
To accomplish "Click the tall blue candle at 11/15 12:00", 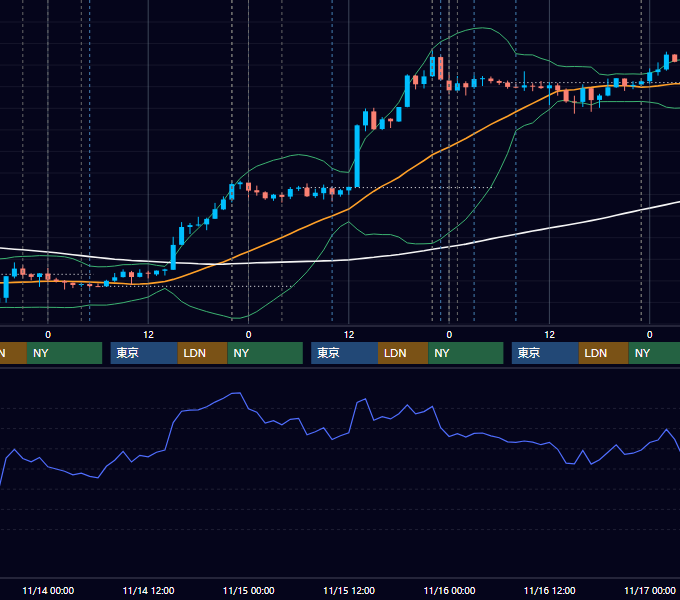I will pyautogui.click(x=357, y=156).
